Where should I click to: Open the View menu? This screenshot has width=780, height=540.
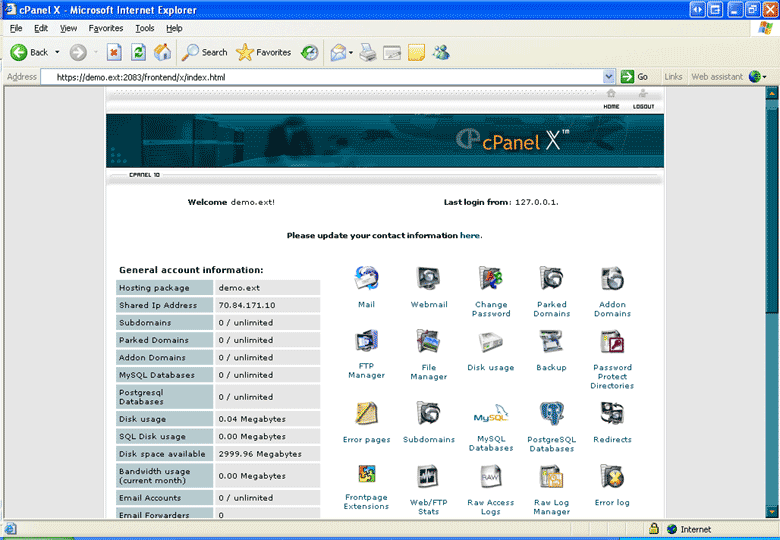click(x=68, y=28)
